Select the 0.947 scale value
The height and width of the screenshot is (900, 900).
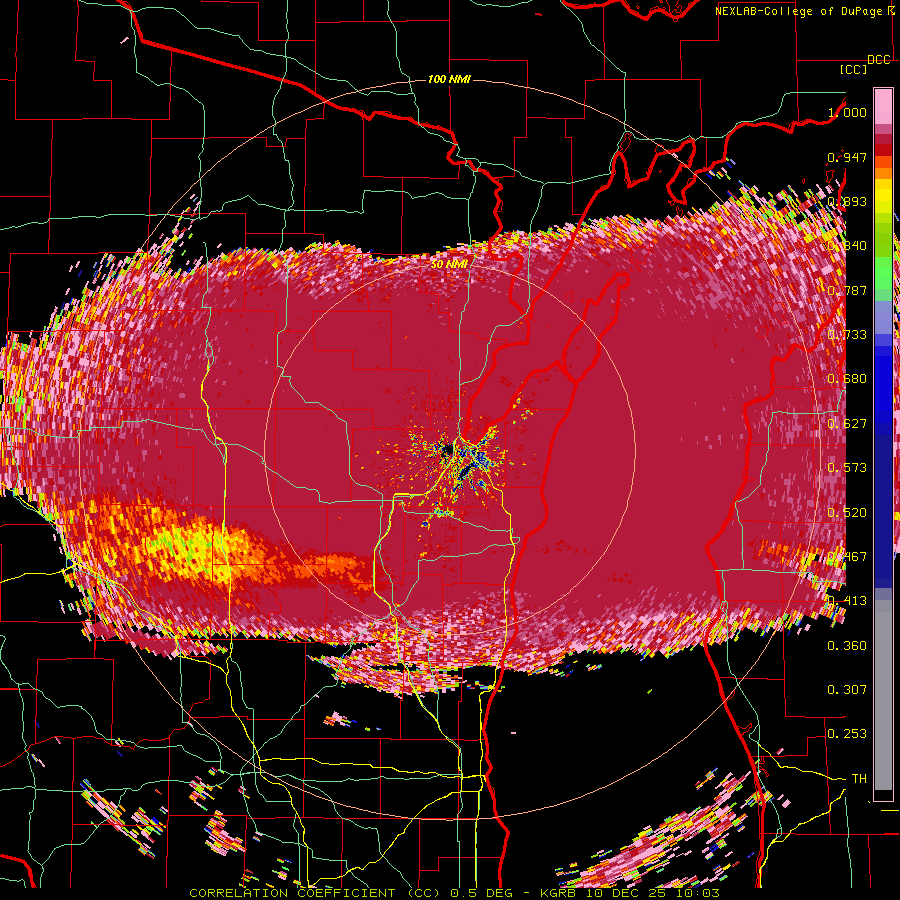coord(847,157)
